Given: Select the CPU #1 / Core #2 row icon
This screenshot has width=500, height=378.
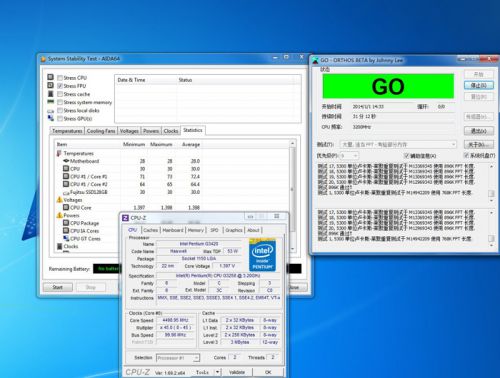Looking at the screenshot, I should [x=66, y=184].
